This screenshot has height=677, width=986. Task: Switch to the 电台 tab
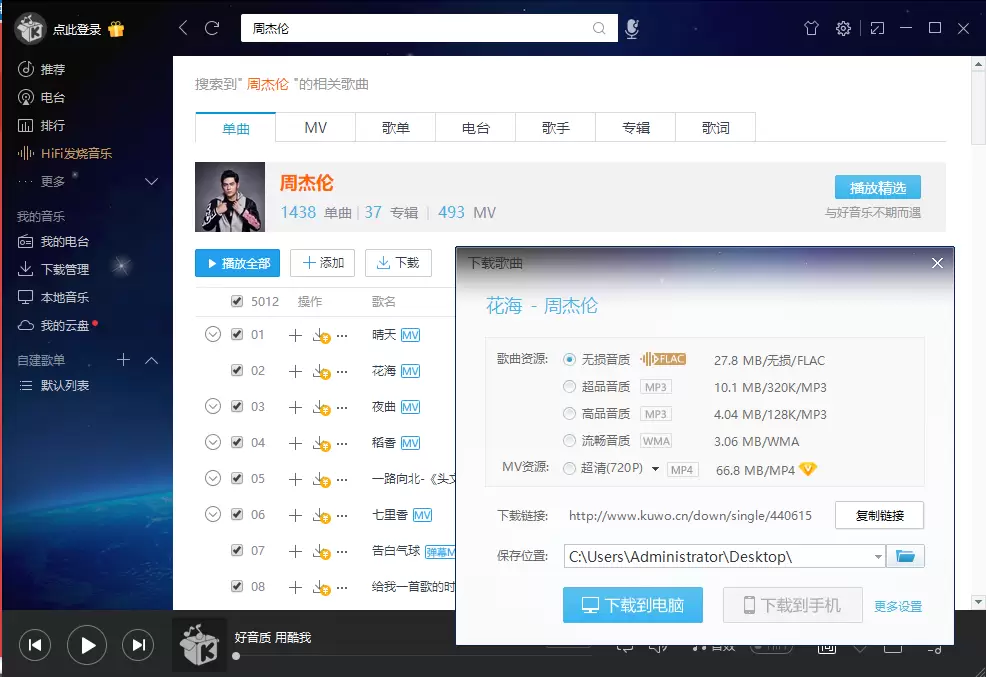[x=475, y=128]
